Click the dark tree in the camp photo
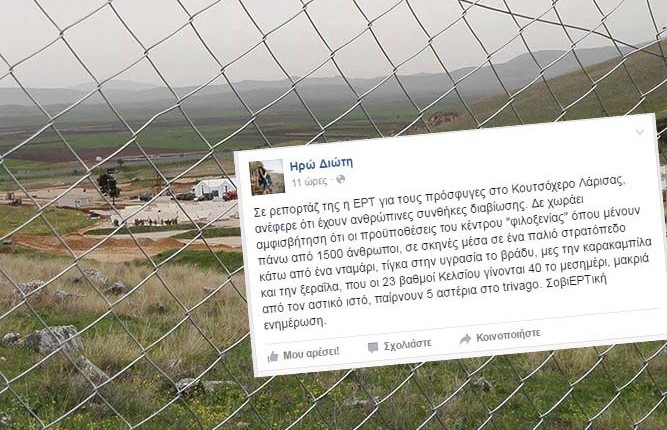667x430 pixels. pyautogui.click(x=109, y=186)
